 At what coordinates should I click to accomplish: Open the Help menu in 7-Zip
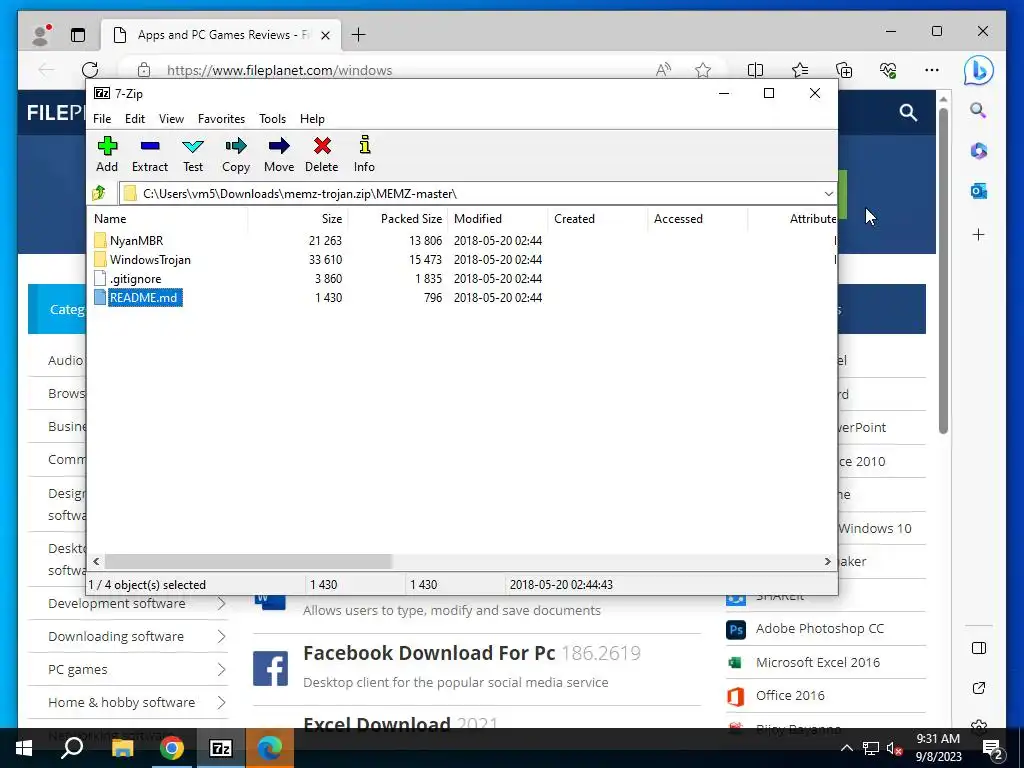[312, 119]
